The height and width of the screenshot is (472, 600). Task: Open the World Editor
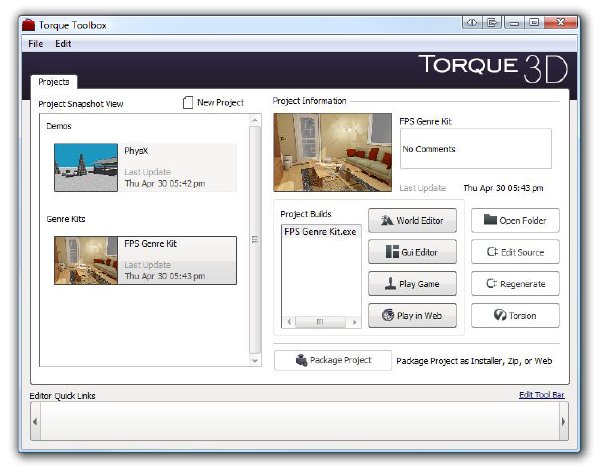click(412, 220)
